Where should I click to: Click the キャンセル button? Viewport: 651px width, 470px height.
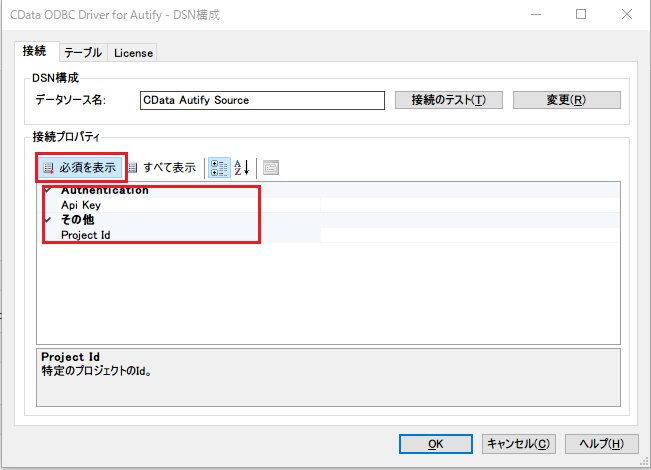[x=519, y=444]
